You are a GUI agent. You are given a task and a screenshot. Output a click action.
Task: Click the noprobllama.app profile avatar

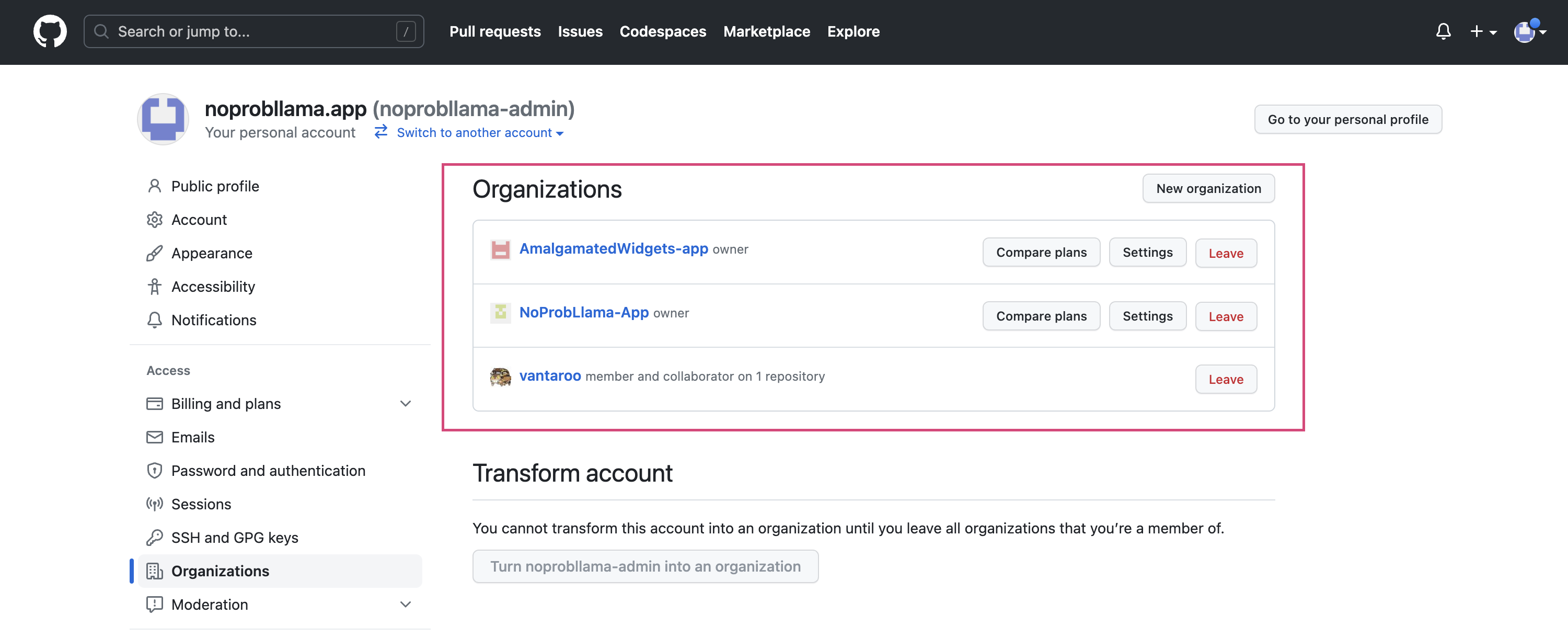pos(163,119)
